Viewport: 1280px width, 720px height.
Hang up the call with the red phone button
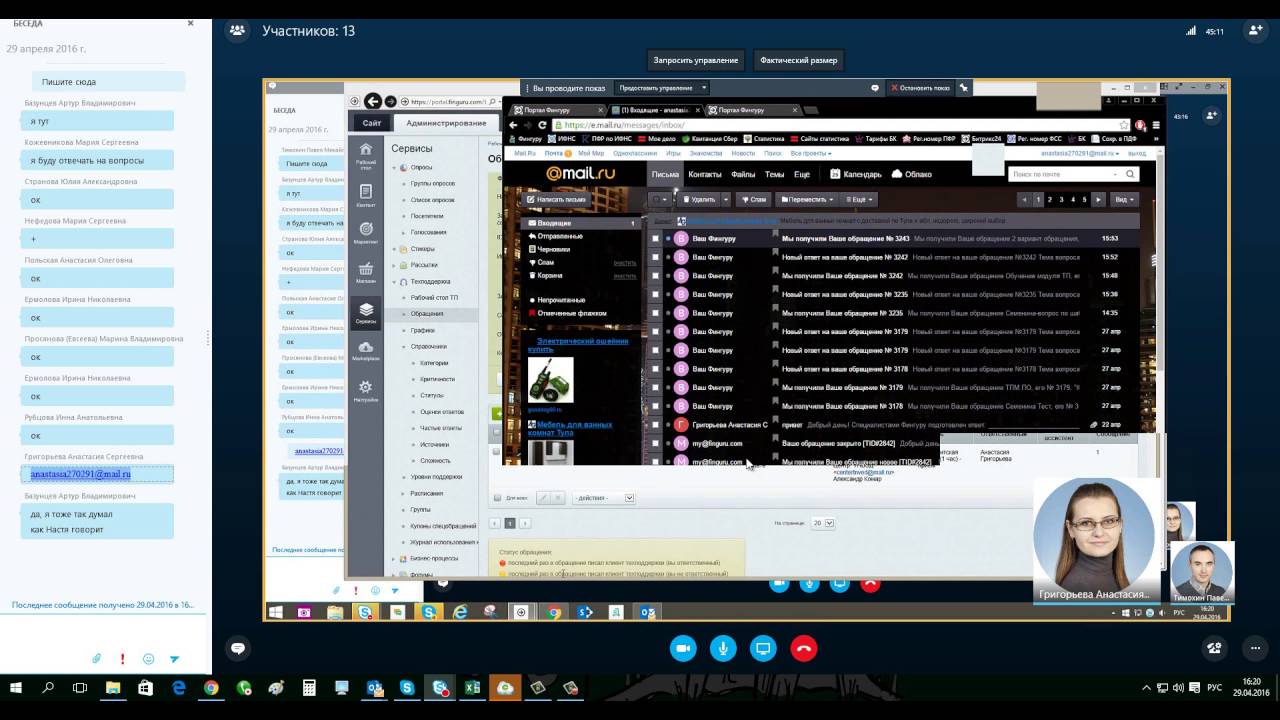point(804,649)
